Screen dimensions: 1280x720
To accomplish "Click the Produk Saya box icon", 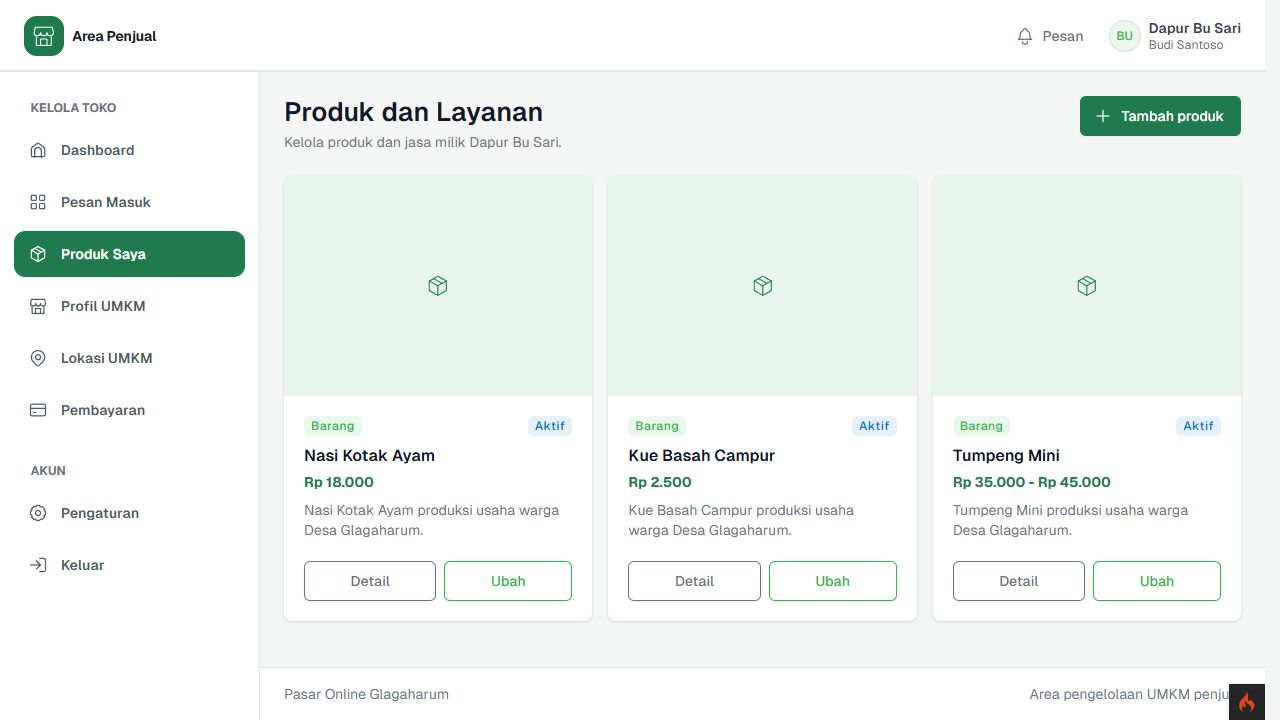I will pos(38,254).
